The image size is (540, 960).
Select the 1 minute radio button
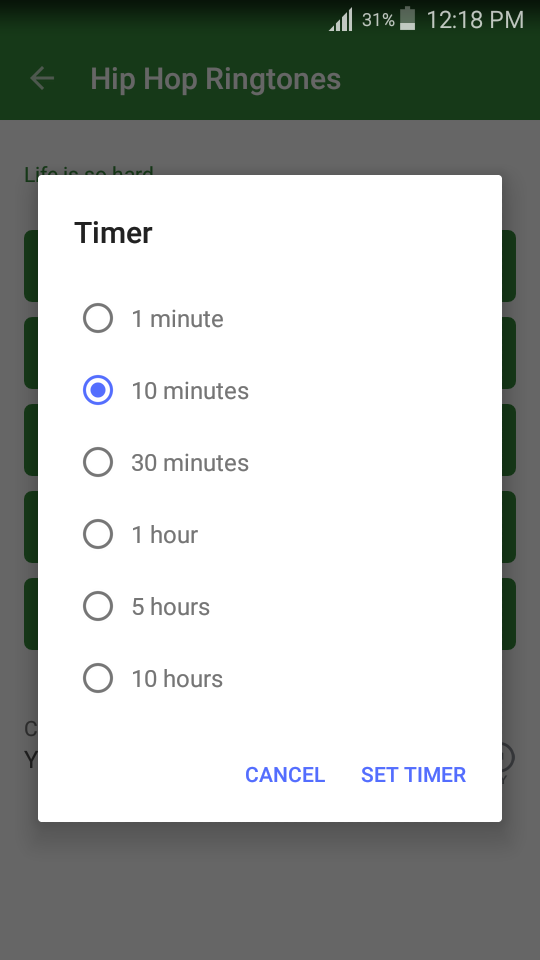click(x=98, y=318)
